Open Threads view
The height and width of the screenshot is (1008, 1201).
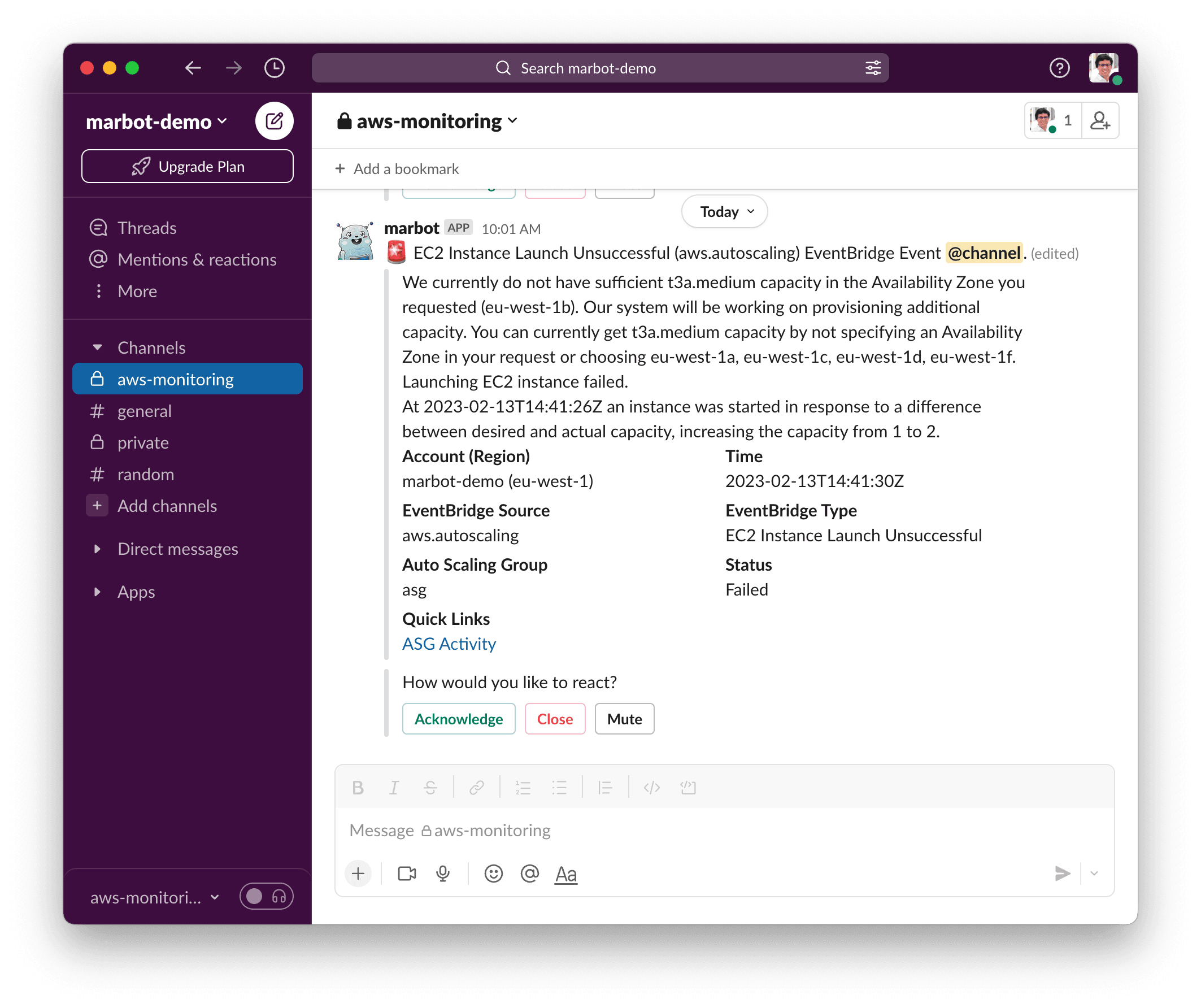tap(187, 228)
